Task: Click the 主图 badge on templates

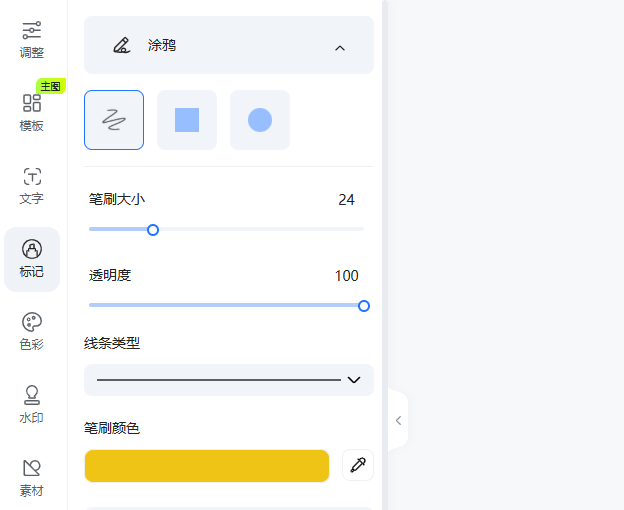Action: (x=51, y=86)
